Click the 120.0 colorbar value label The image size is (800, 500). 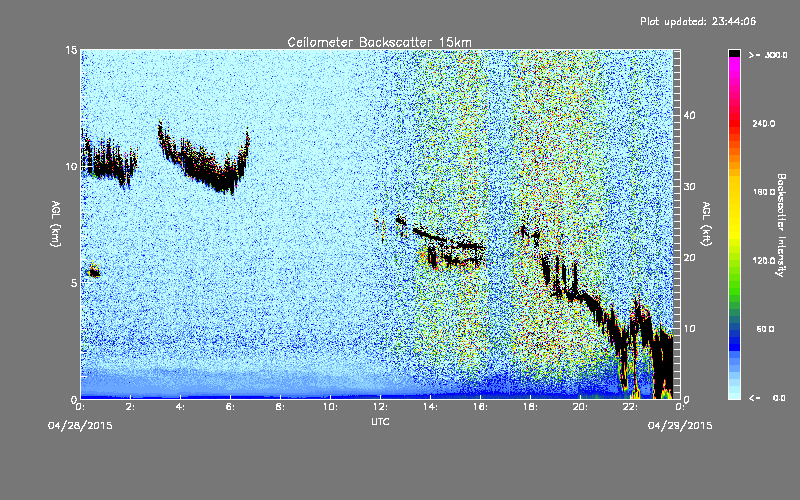(x=764, y=261)
